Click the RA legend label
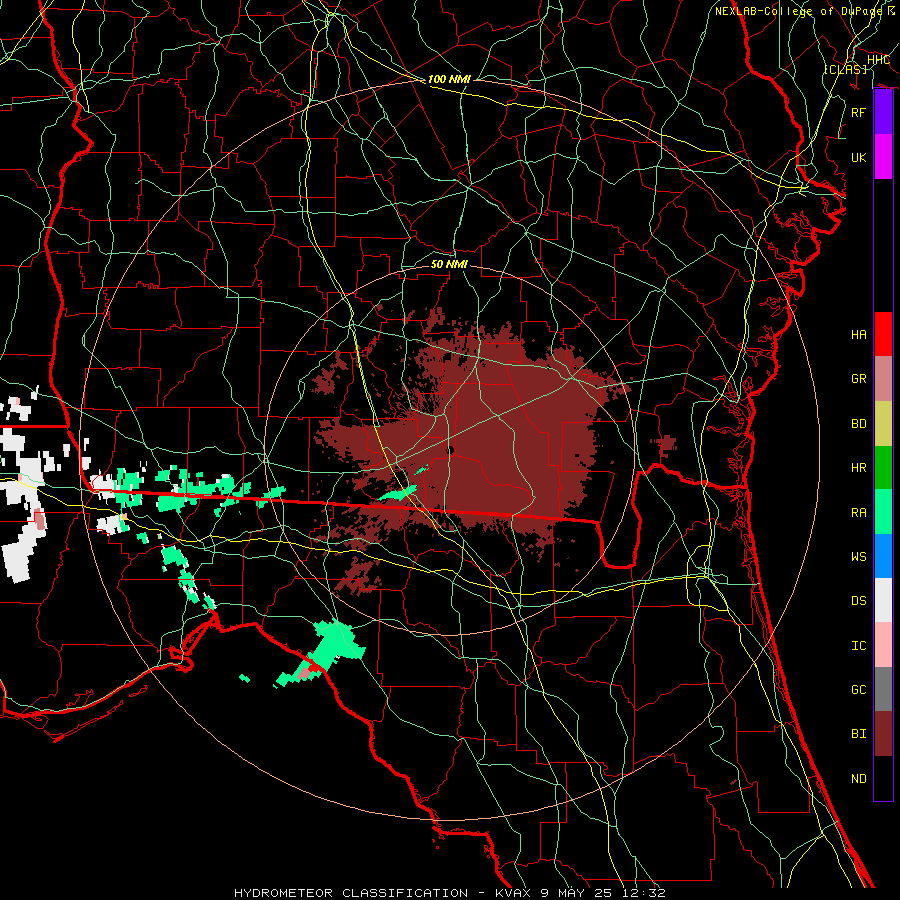Image resolution: width=900 pixels, height=900 pixels. [859, 513]
